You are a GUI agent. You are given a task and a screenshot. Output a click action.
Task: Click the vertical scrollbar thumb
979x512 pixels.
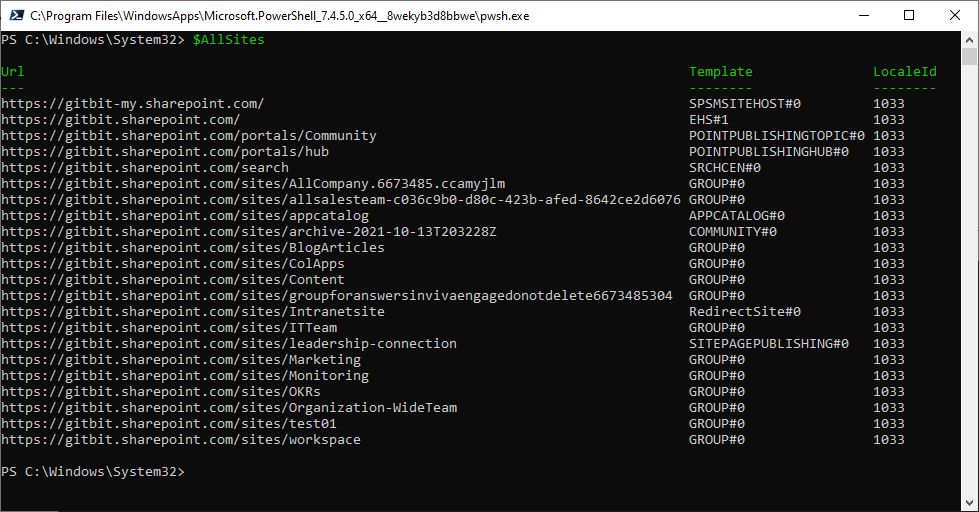coord(969,57)
